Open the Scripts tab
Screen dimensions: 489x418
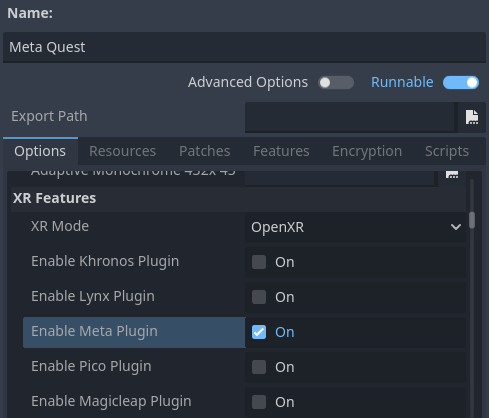point(447,151)
